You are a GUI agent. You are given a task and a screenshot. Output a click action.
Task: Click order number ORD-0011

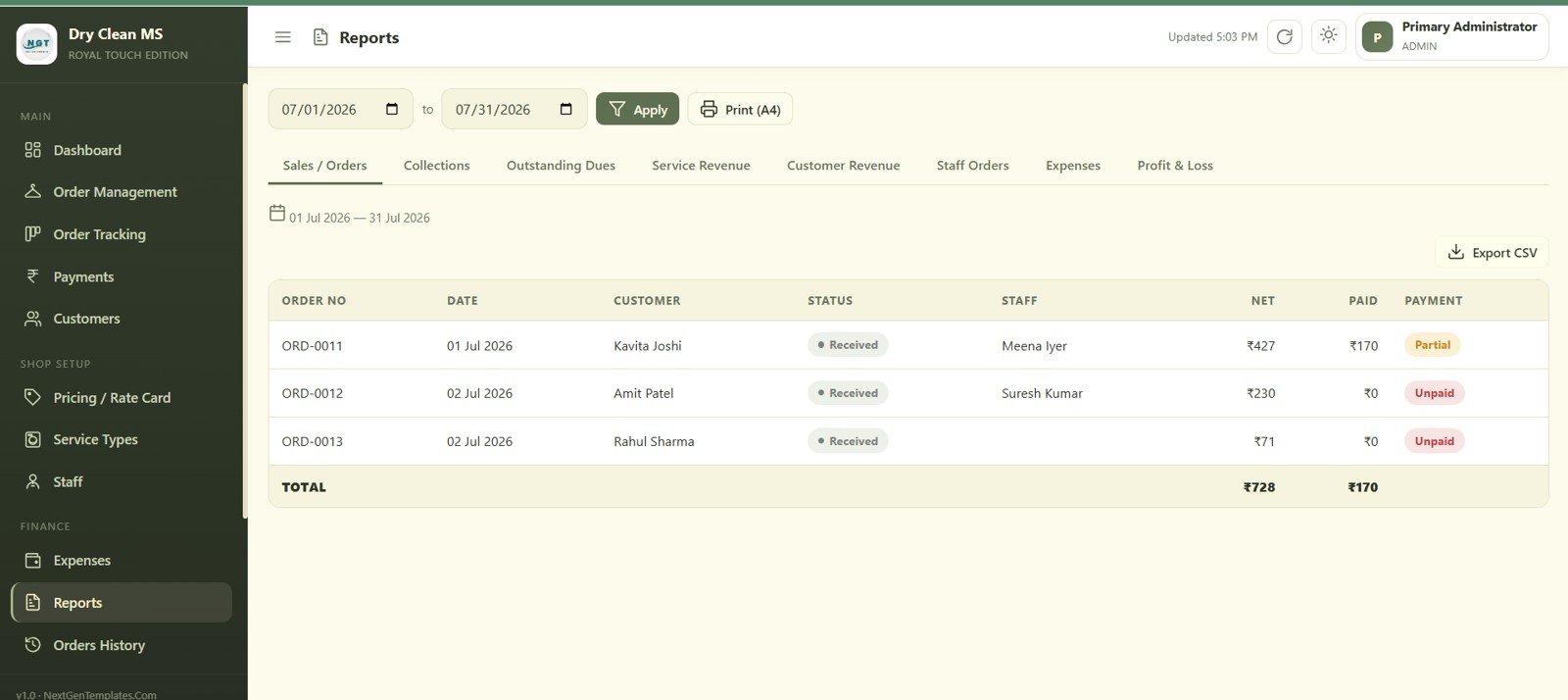coord(312,346)
